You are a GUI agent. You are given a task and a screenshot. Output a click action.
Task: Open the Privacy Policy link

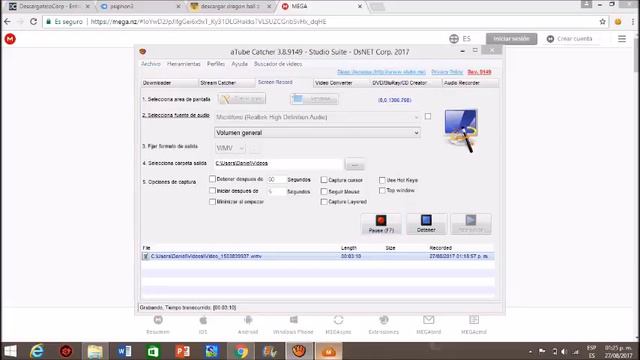click(447, 72)
